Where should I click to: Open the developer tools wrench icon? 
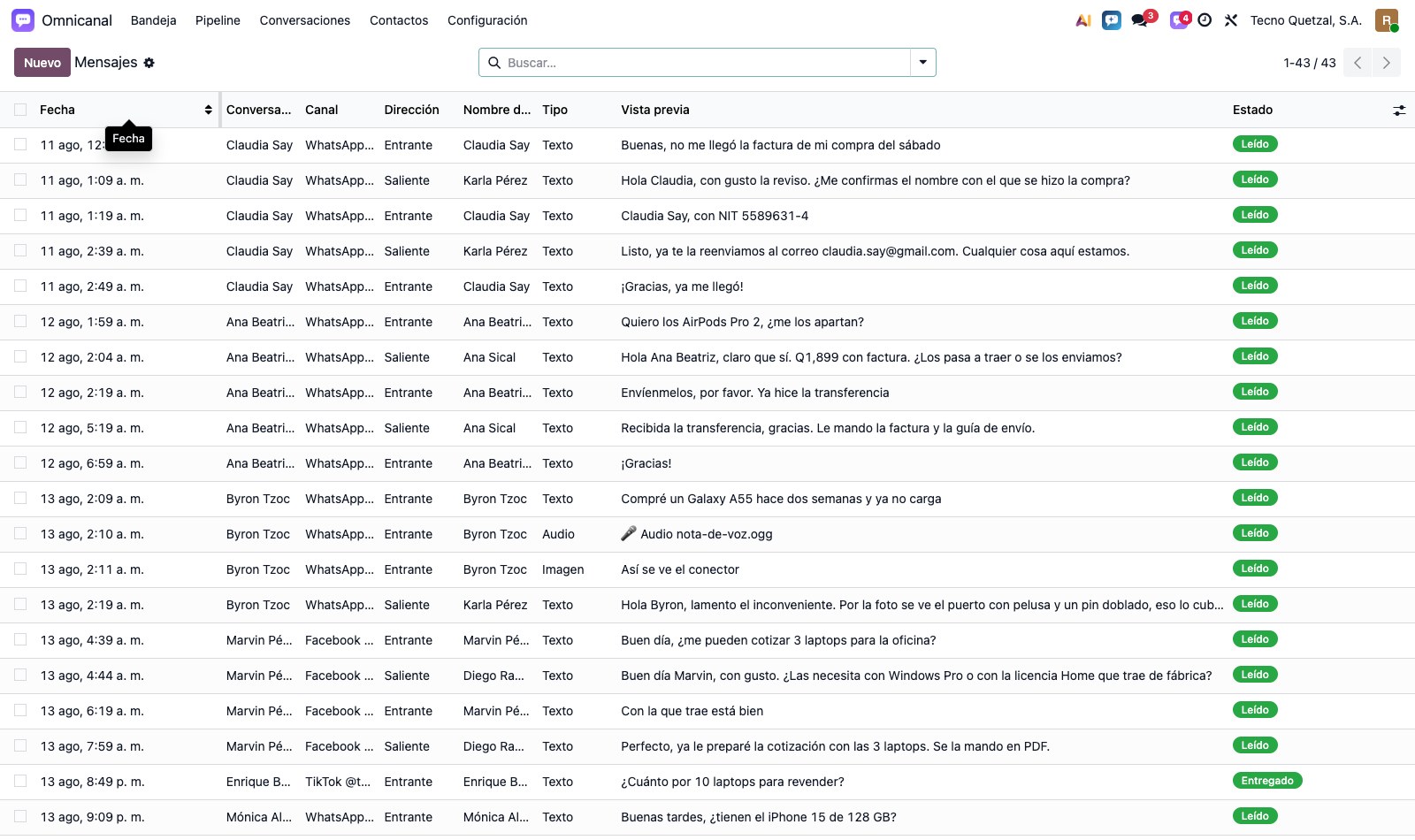(1230, 20)
